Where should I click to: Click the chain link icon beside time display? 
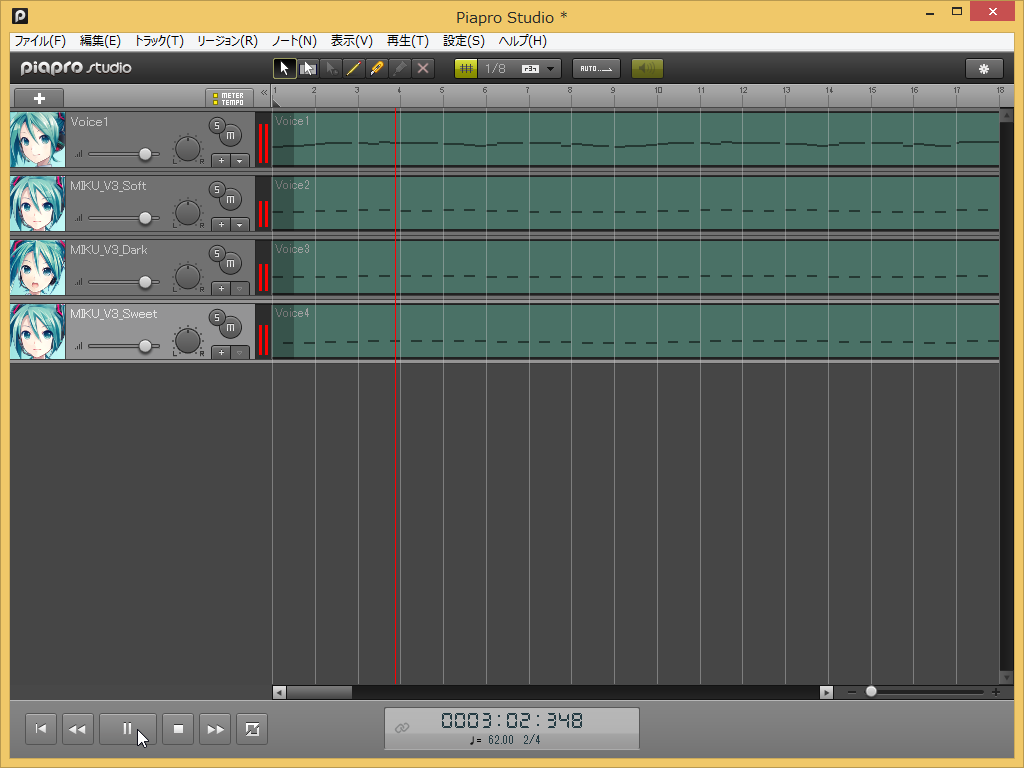(402, 728)
